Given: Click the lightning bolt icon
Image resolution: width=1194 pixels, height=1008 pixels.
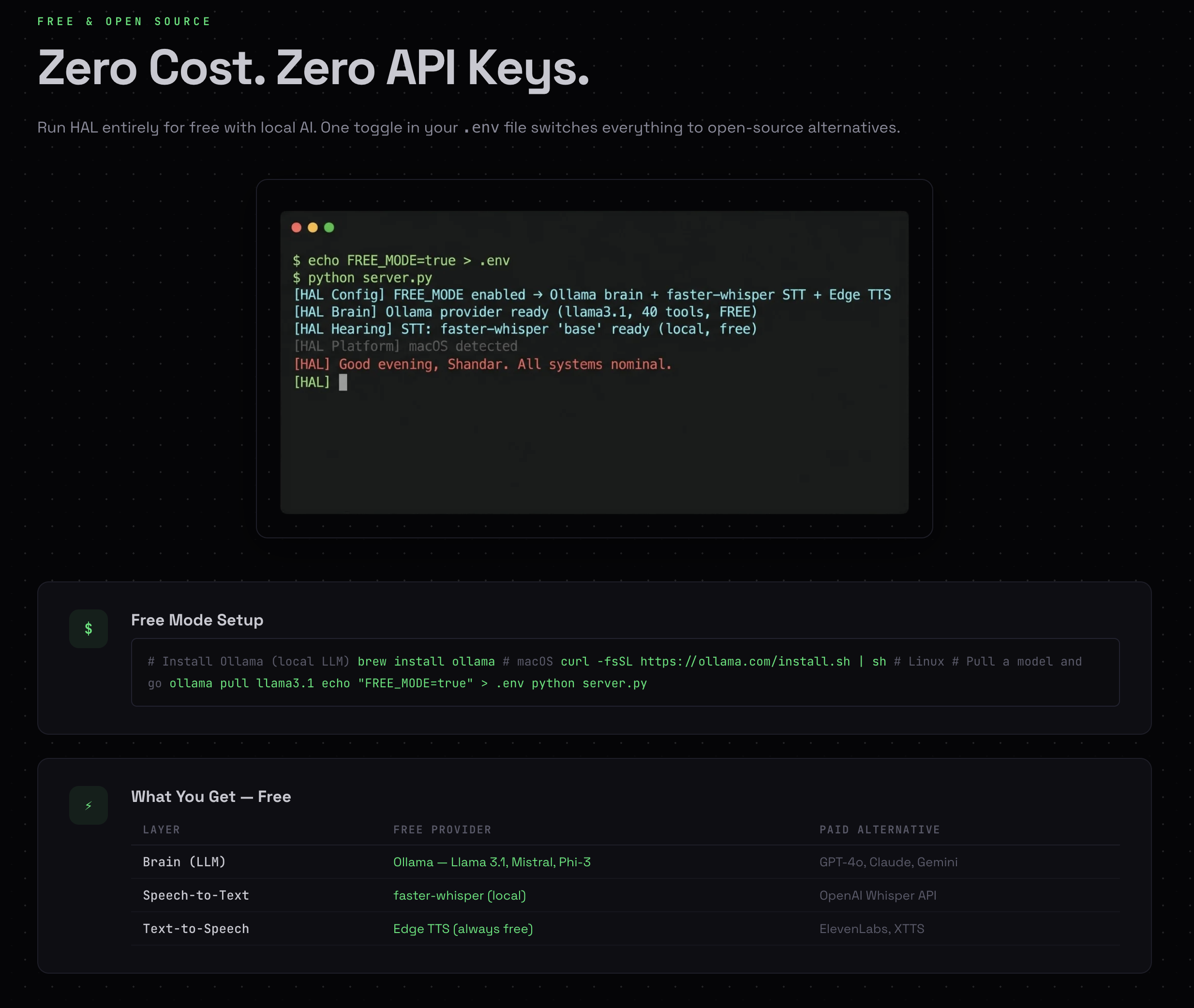Looking at the screenshot, I should tap(88, 805).
